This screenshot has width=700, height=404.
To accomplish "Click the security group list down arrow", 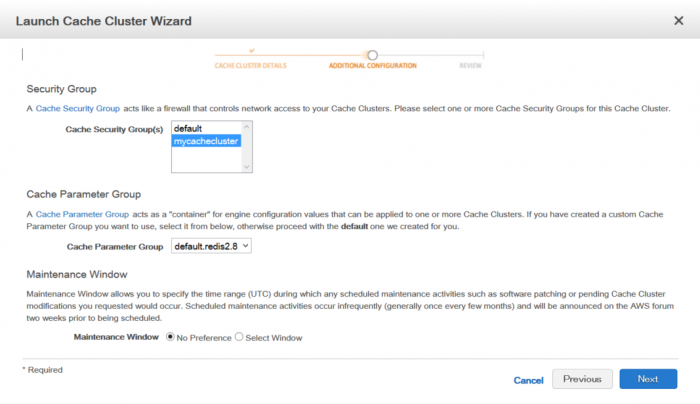I will coord(247,167).
